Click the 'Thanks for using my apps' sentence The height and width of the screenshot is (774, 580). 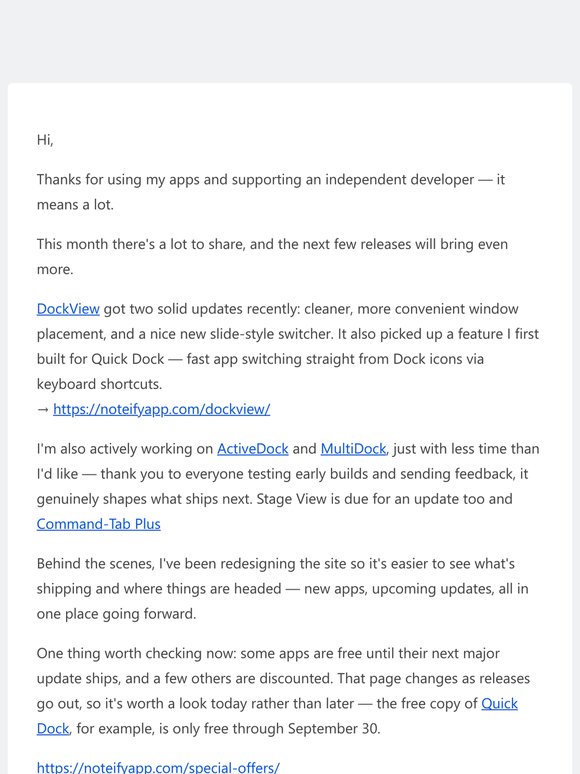click(117, 179)
